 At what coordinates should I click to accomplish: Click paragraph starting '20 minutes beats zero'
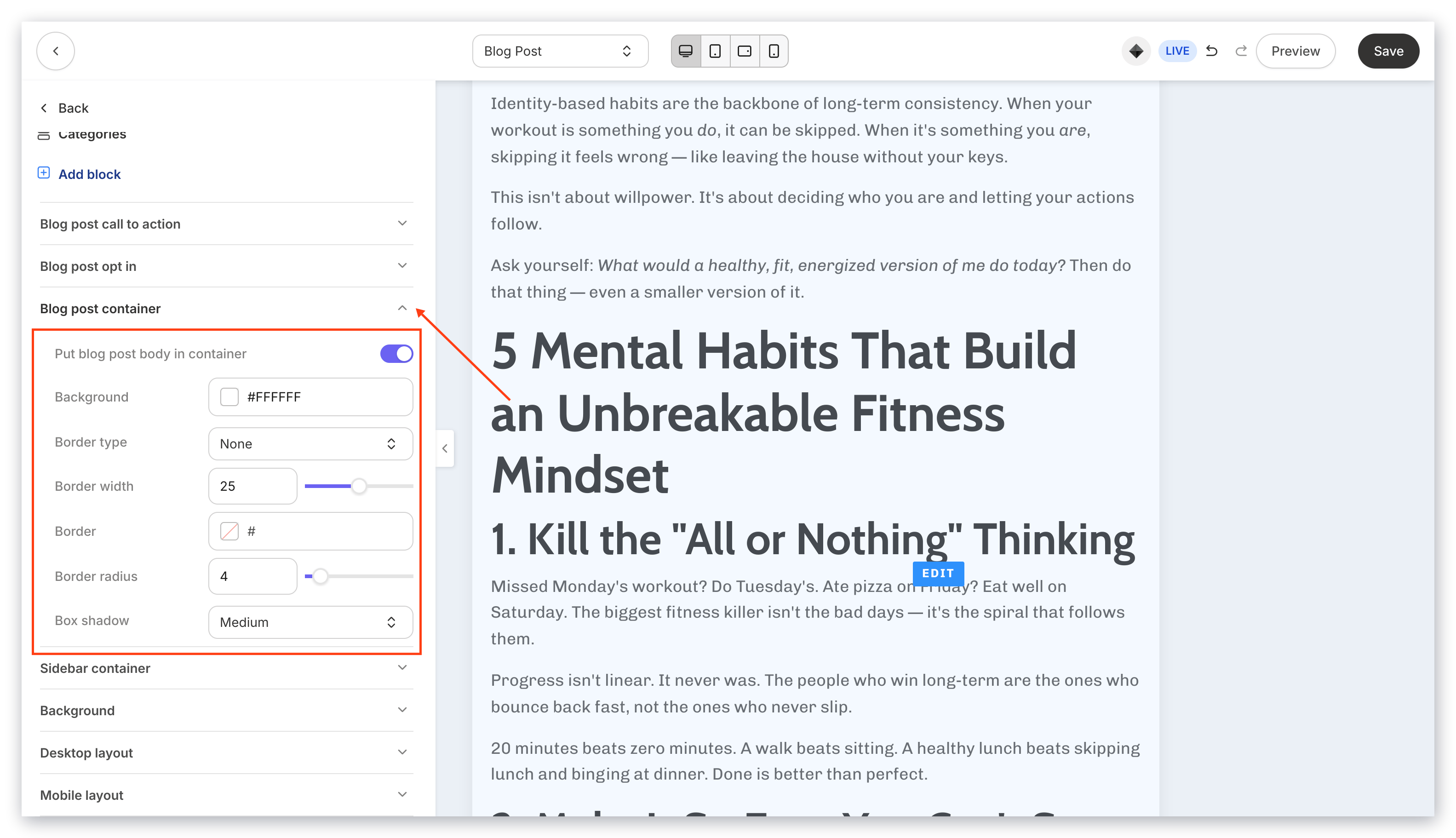point(815,761)
